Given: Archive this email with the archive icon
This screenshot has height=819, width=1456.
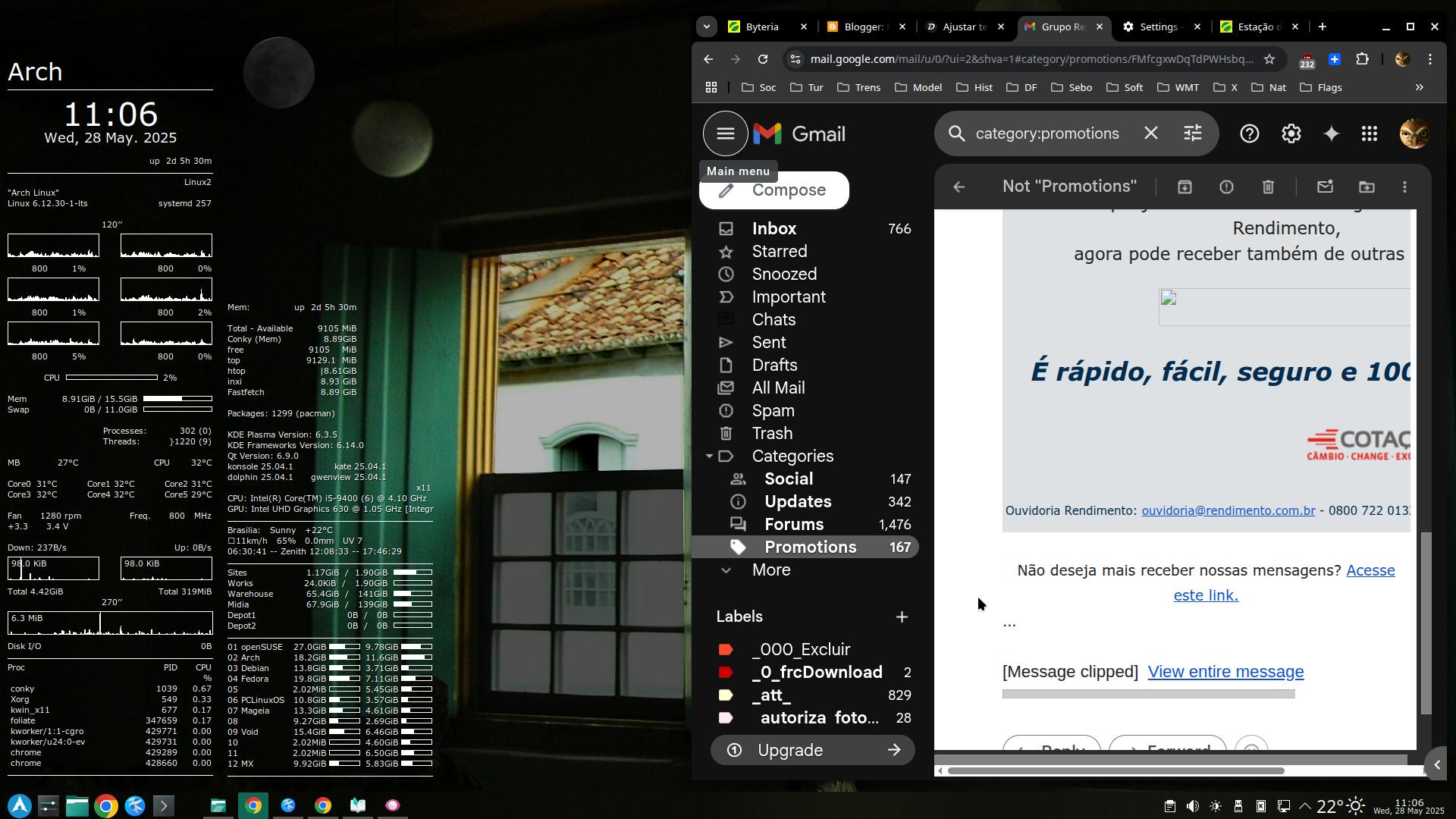Looking at the screenshot, I should click(x=1185, y=187).
